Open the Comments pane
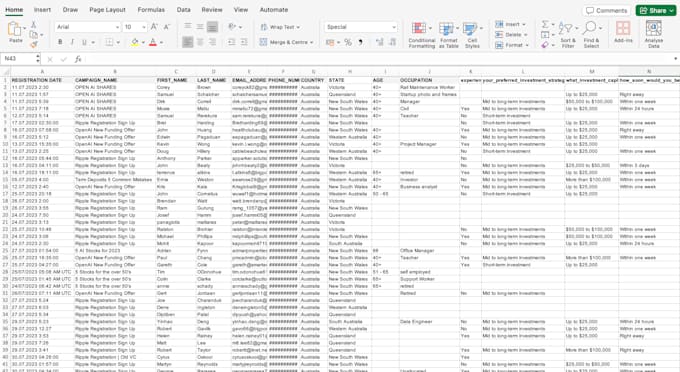Viewport: 680px width, 372px height. point(607,10)
